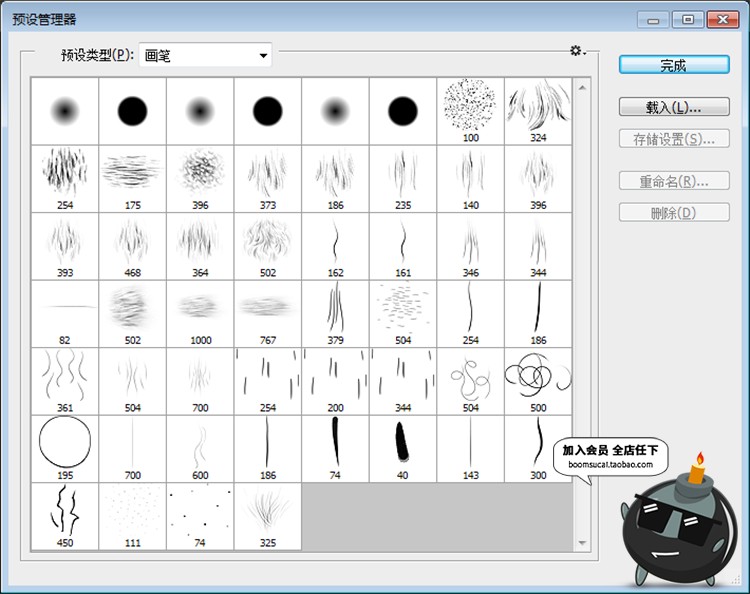
Task: Select the overlapping circles brush 500
Action: click(538, 381)
